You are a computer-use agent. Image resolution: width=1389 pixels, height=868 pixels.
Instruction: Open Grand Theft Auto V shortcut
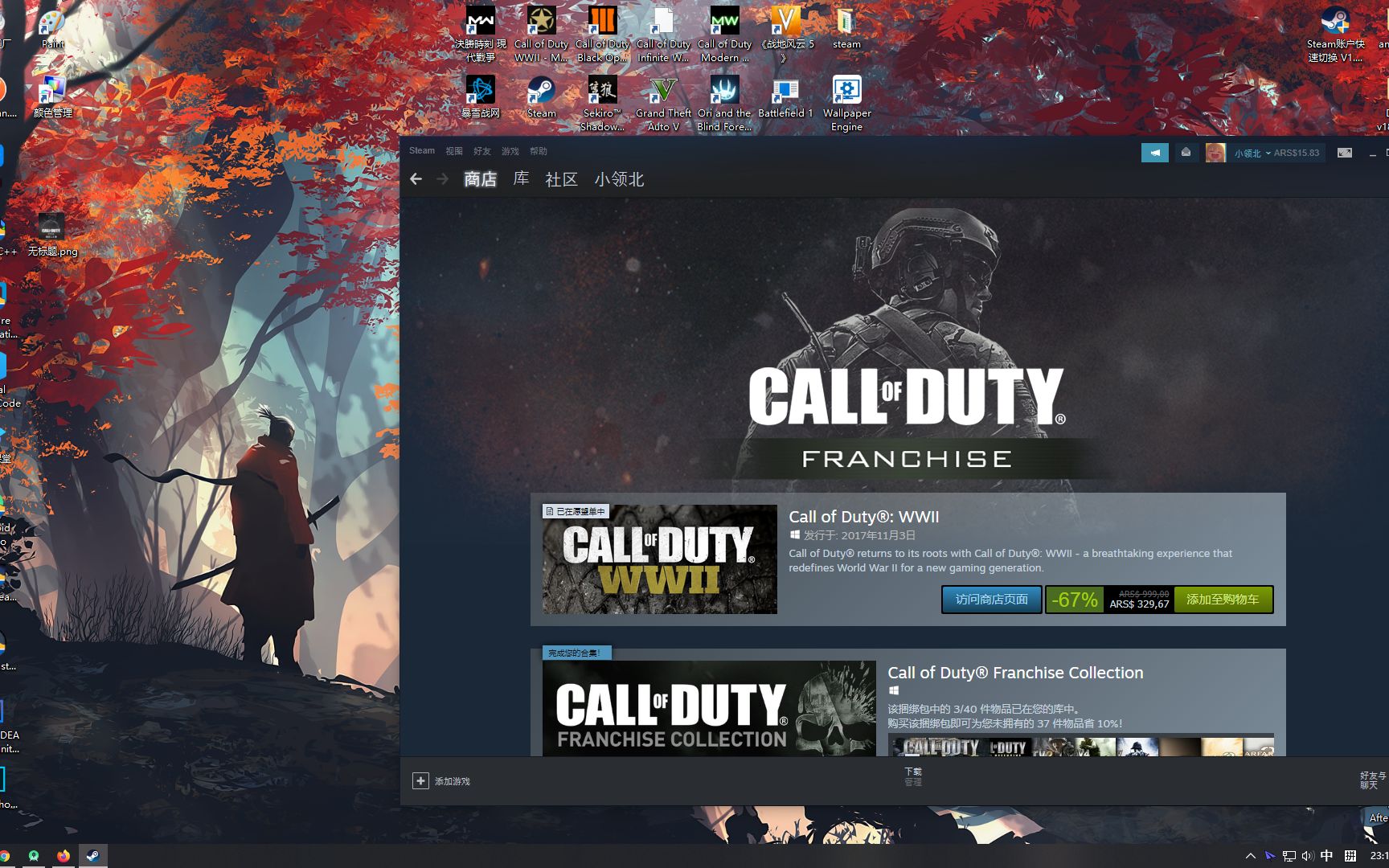coord(663,104)
